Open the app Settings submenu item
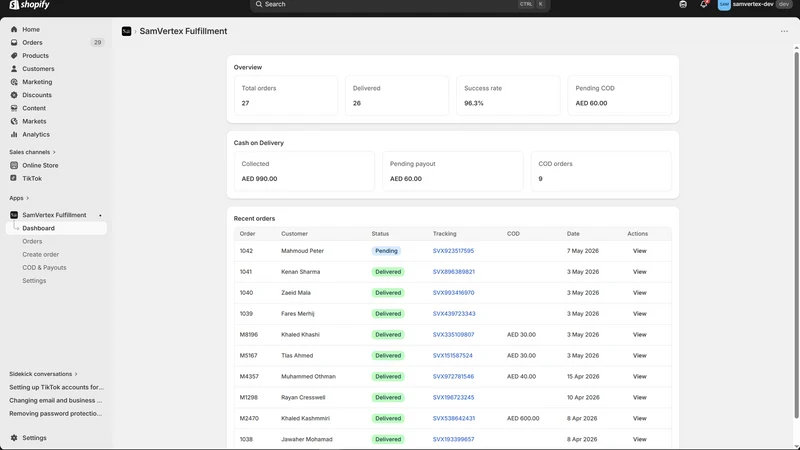Screen dimensions: 800x450 point(34,281)
